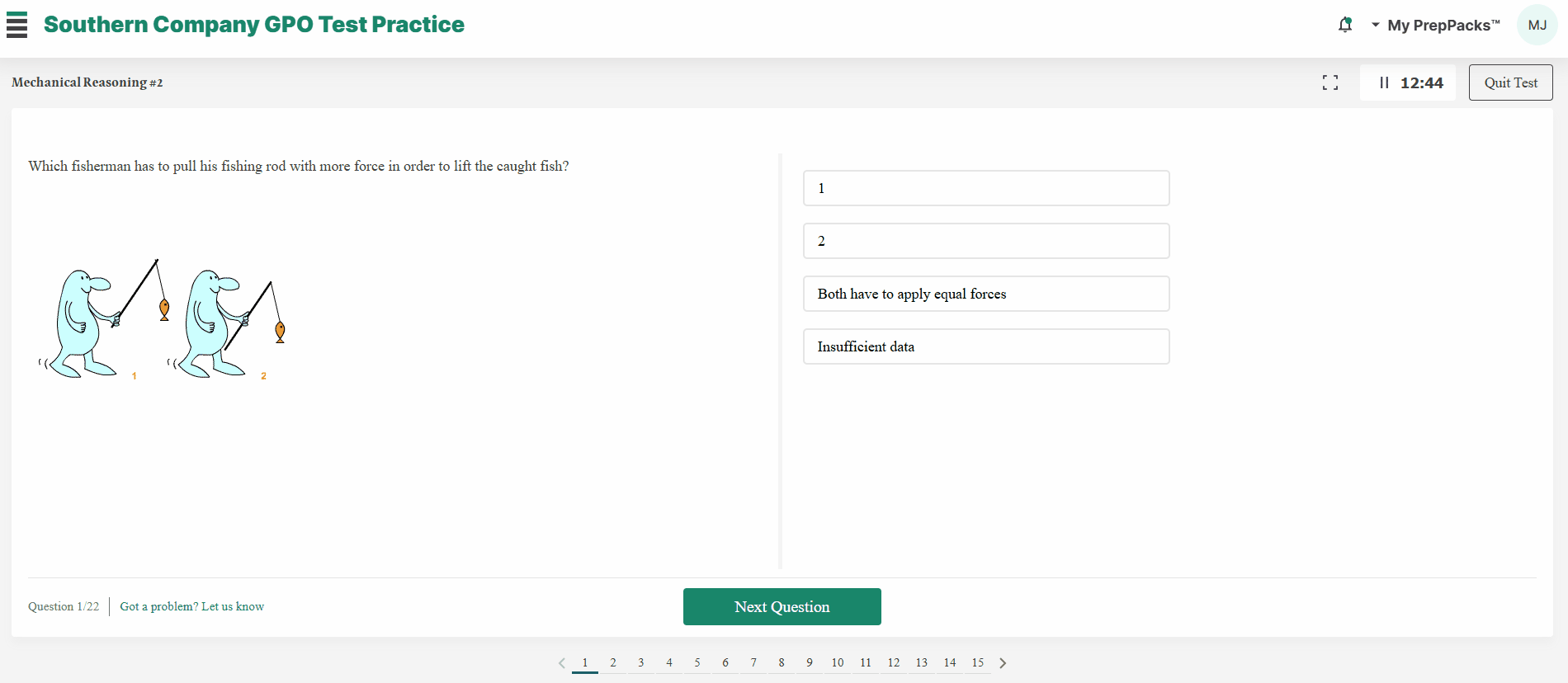1568x683 pixels.
Task: Jump to question 2 in pagination
Action: click(x=613, y=663)
